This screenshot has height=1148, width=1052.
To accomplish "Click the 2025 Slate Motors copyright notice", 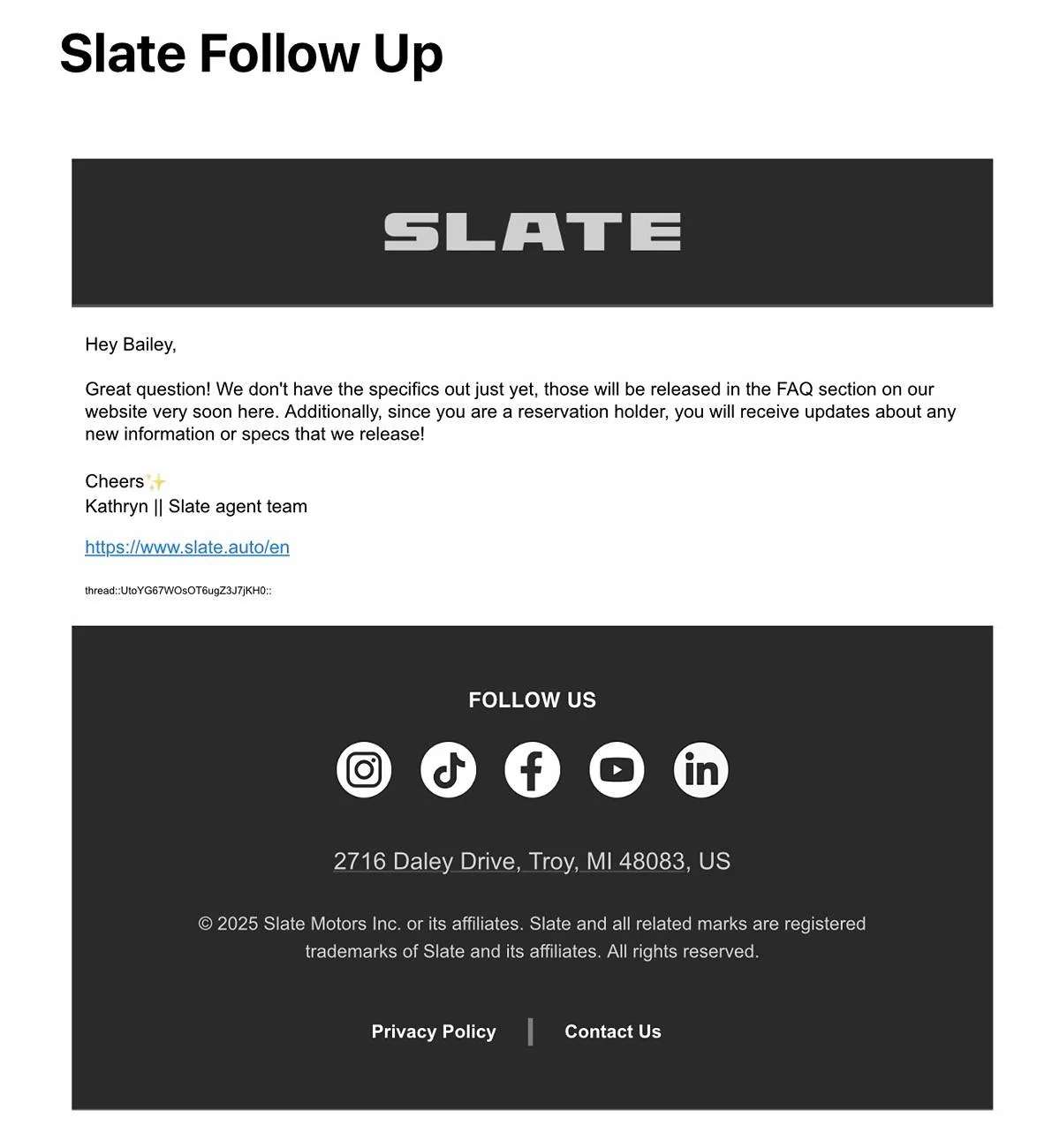I will pyautogui.click(x=532, y=937).
